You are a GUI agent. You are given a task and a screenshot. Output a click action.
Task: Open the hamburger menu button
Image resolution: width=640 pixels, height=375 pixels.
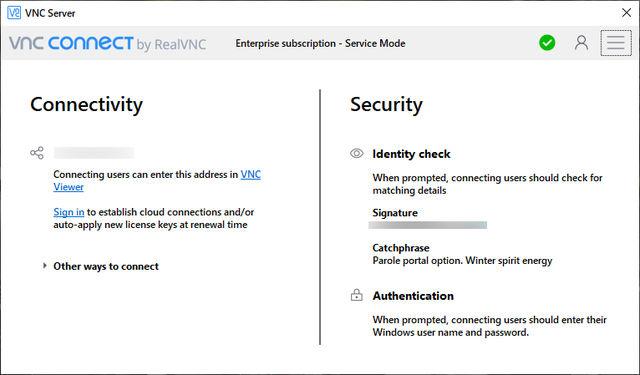[x=616, y=43]
